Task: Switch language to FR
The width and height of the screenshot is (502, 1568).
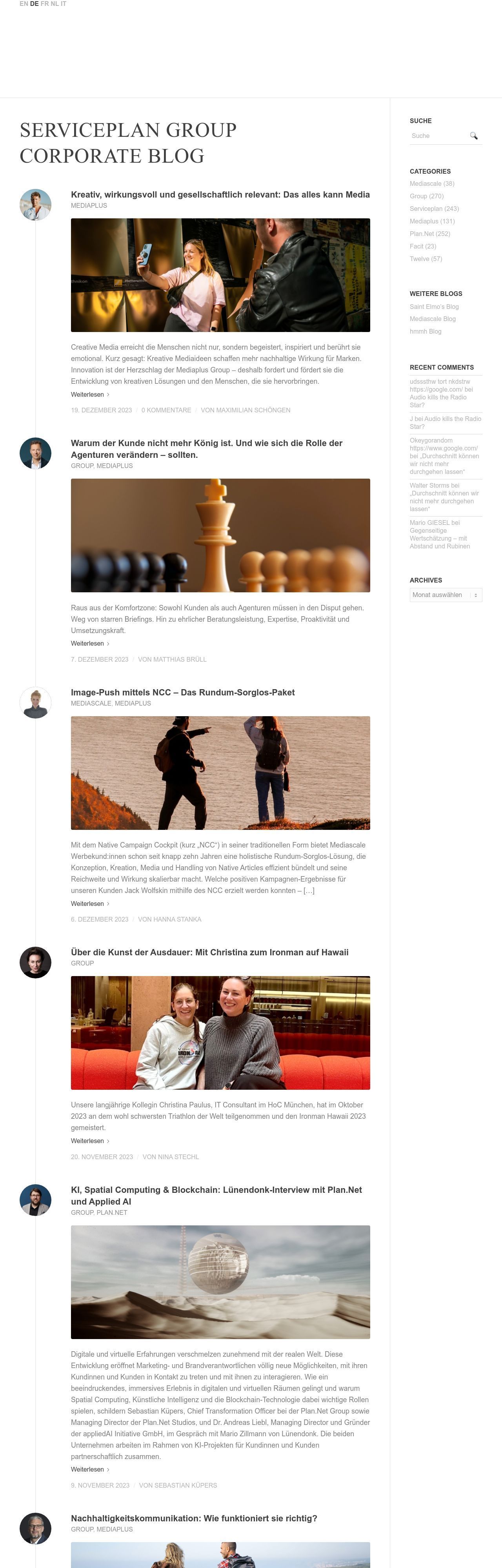Action: [x=44, y=4]
